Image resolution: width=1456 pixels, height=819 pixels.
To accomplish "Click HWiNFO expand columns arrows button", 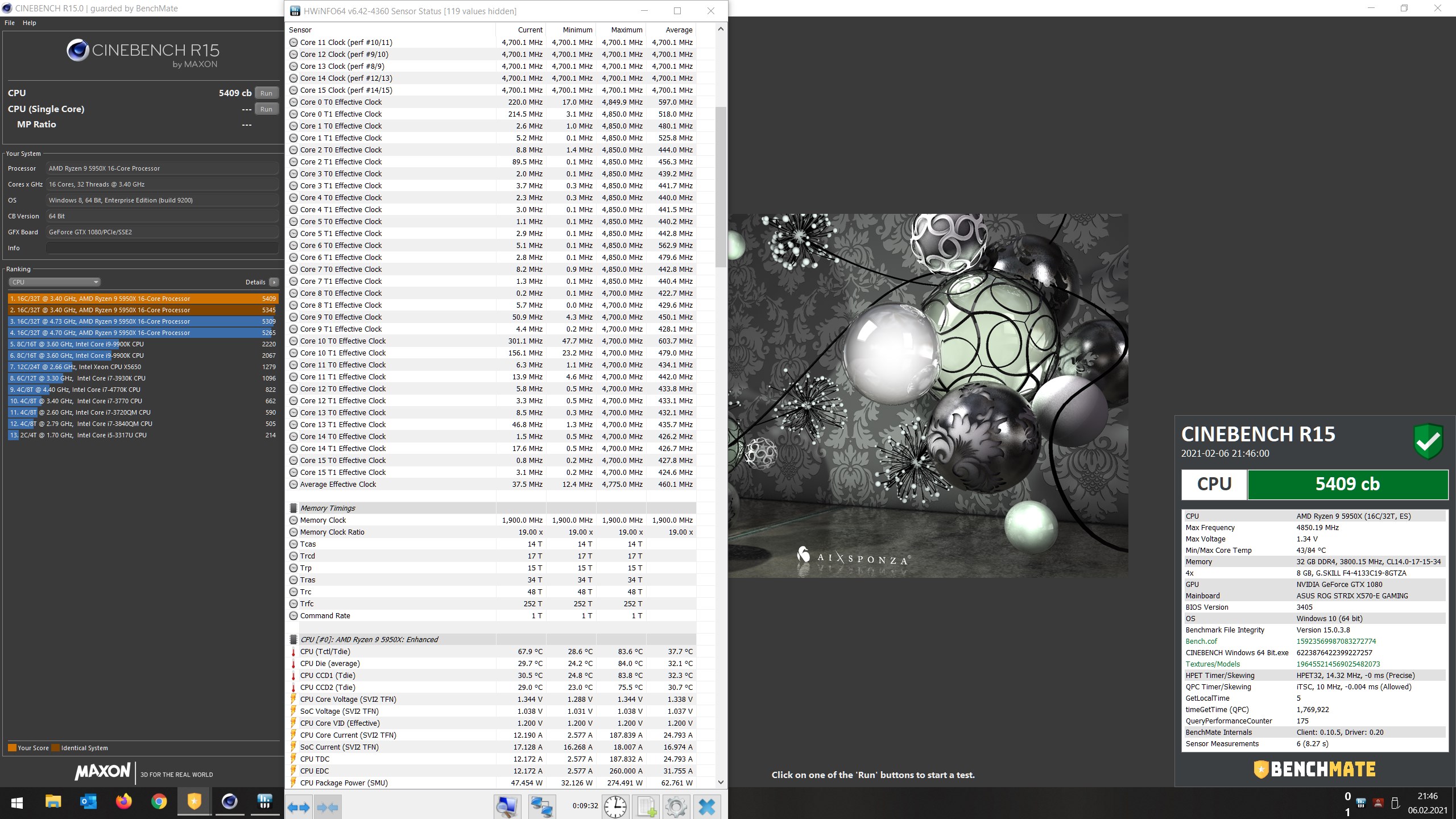I will point(299,806).
